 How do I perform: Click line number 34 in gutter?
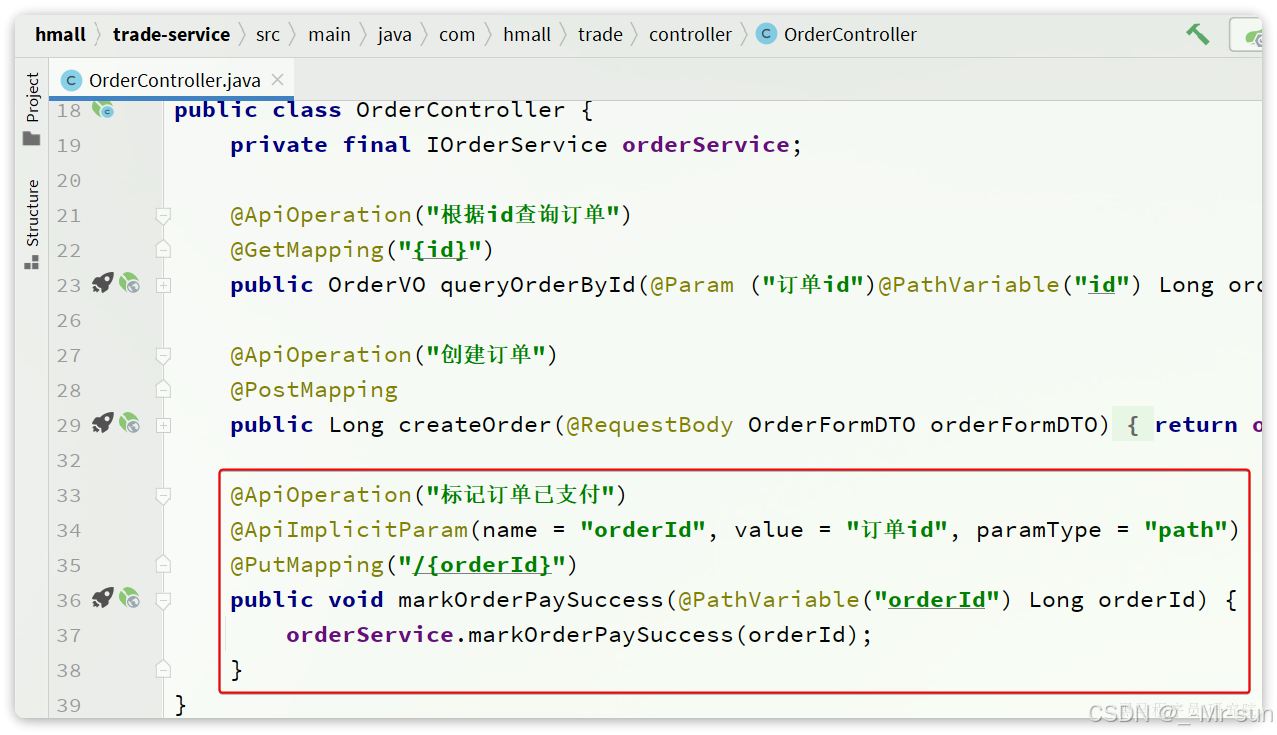click(x=68, y=530)
